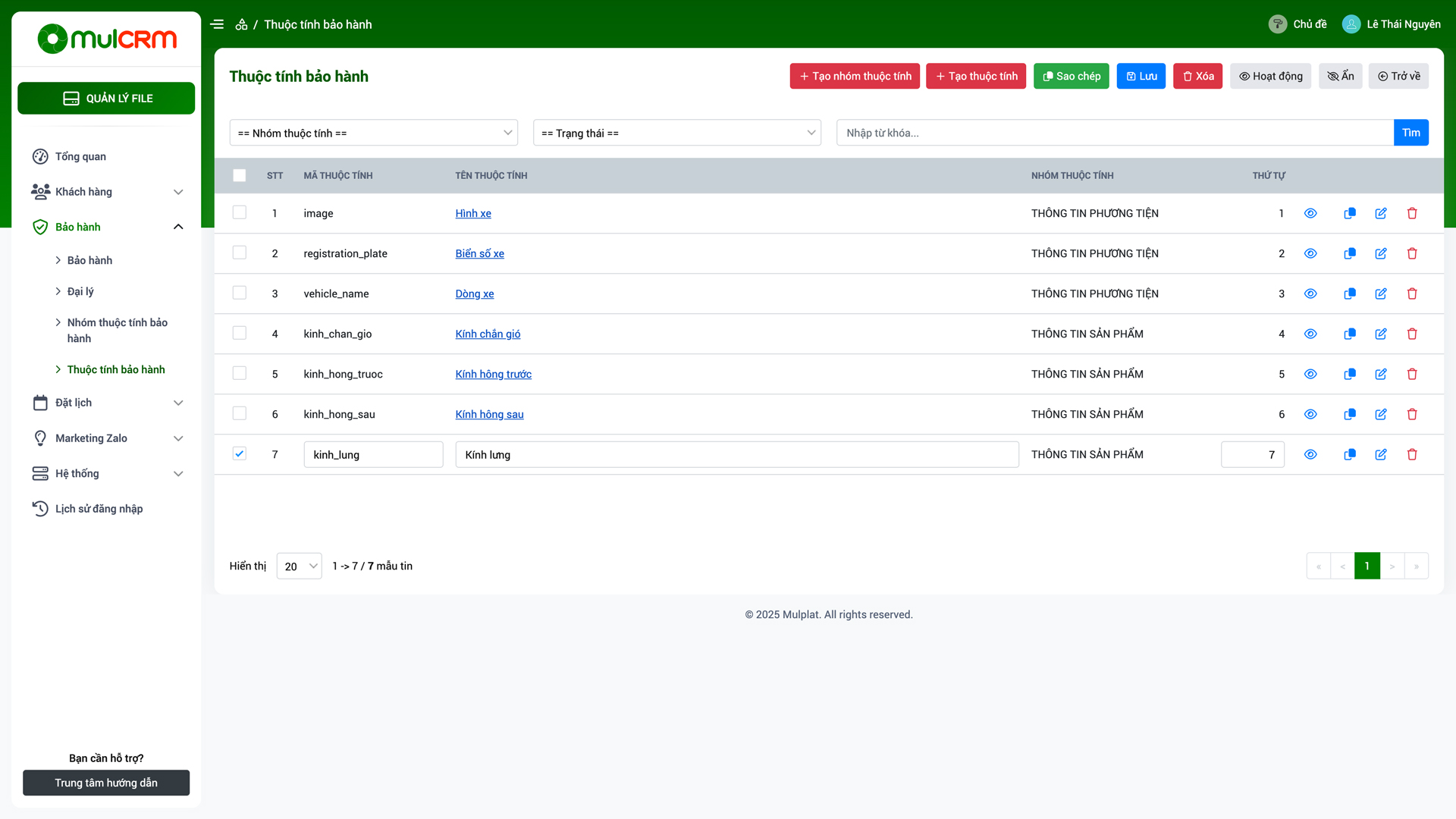This screenshot has width=1456, height=819.
Task: Click delete icon for kinh_chan_gio row
Action: 1412,334
